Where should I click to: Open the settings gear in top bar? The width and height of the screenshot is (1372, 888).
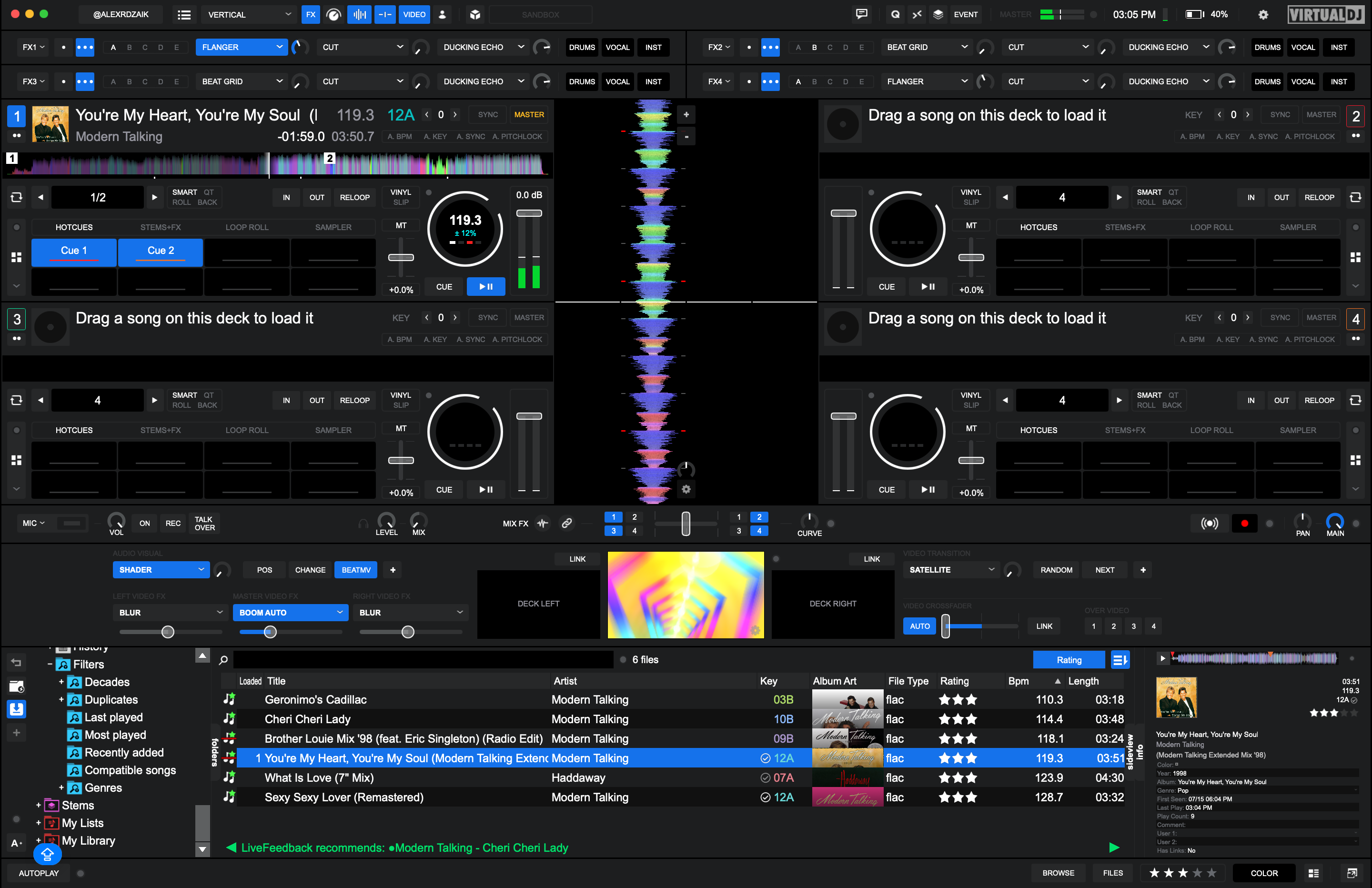[1263, 15]
